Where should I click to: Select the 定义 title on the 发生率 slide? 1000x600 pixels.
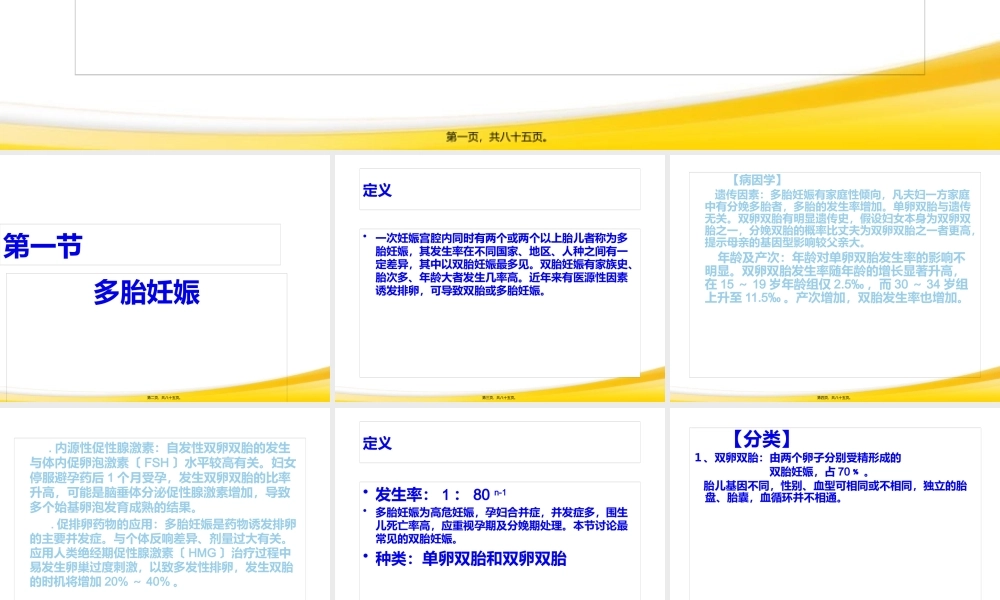pyautogui.click(x=377, y=443)
